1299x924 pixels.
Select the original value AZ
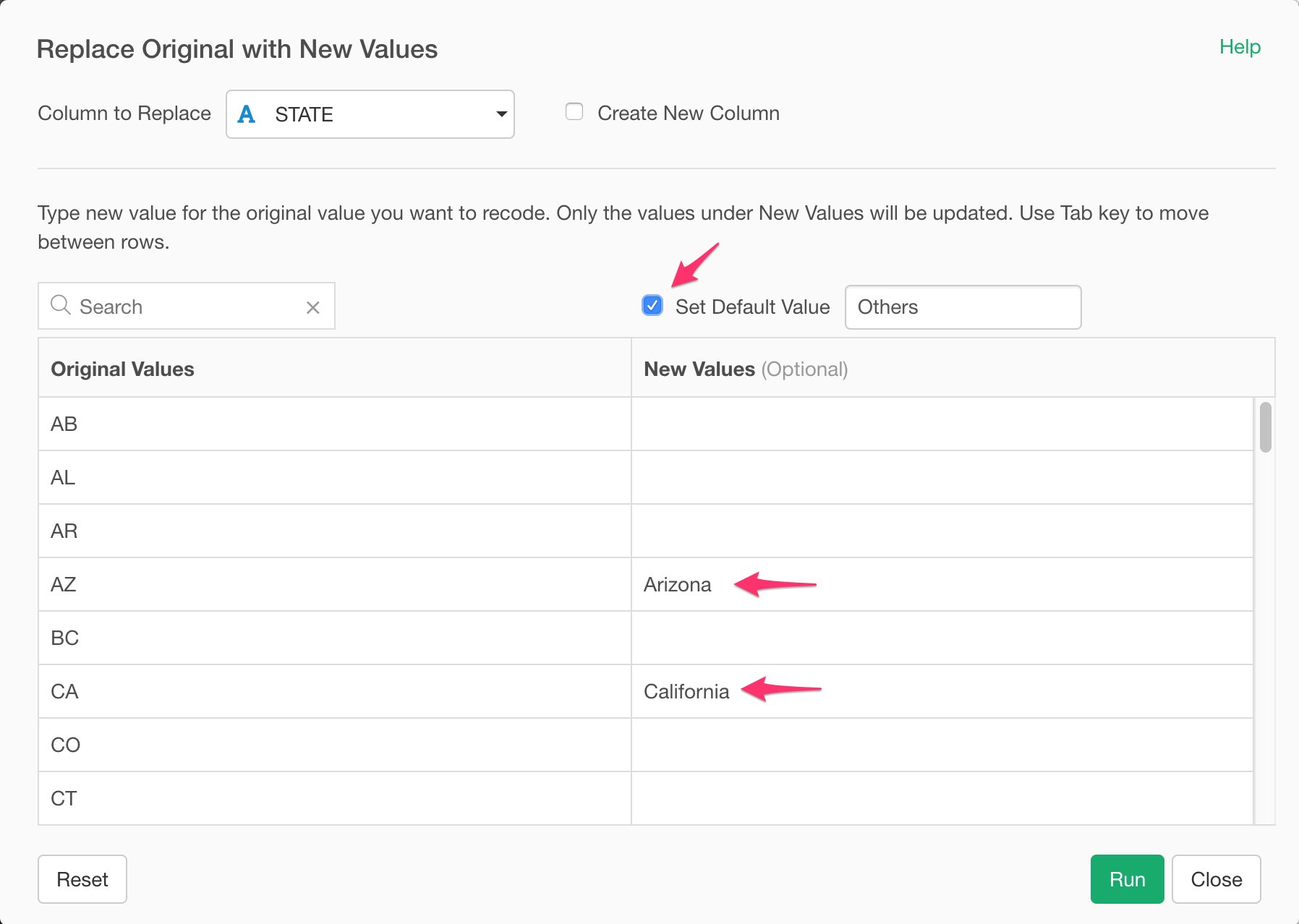335,584
